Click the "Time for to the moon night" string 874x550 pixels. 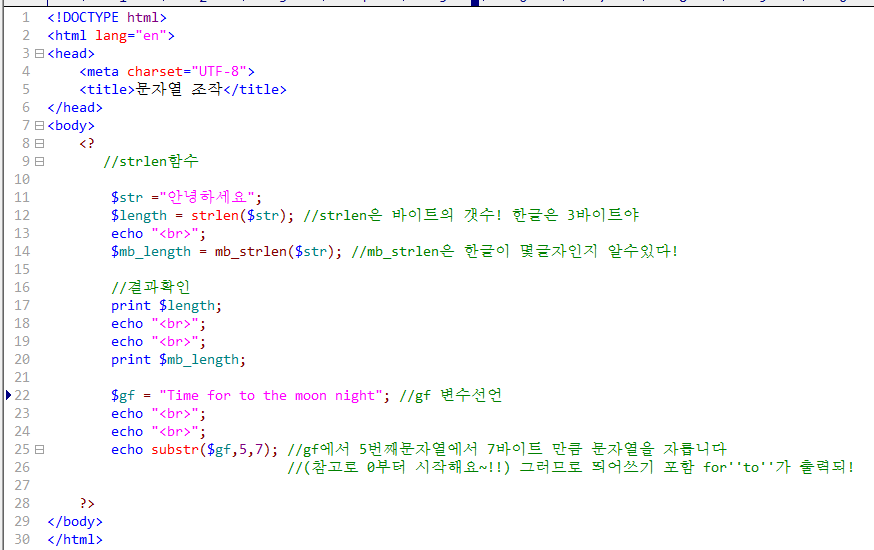coord(271,395)
